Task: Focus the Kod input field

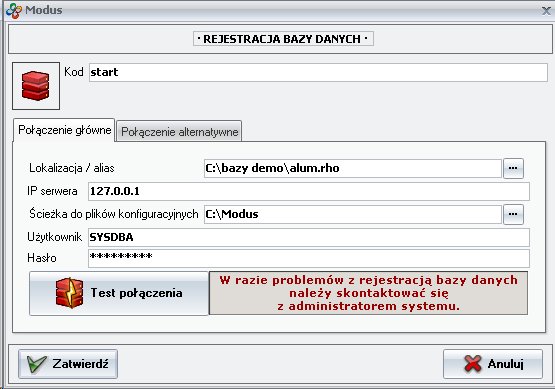Action: pos(318,73)
